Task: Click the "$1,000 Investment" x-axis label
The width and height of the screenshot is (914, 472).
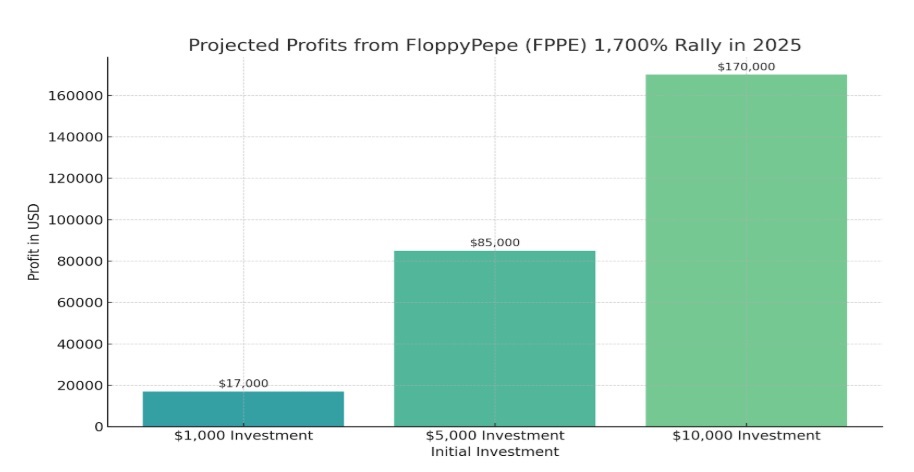Action: pos(243,435)
